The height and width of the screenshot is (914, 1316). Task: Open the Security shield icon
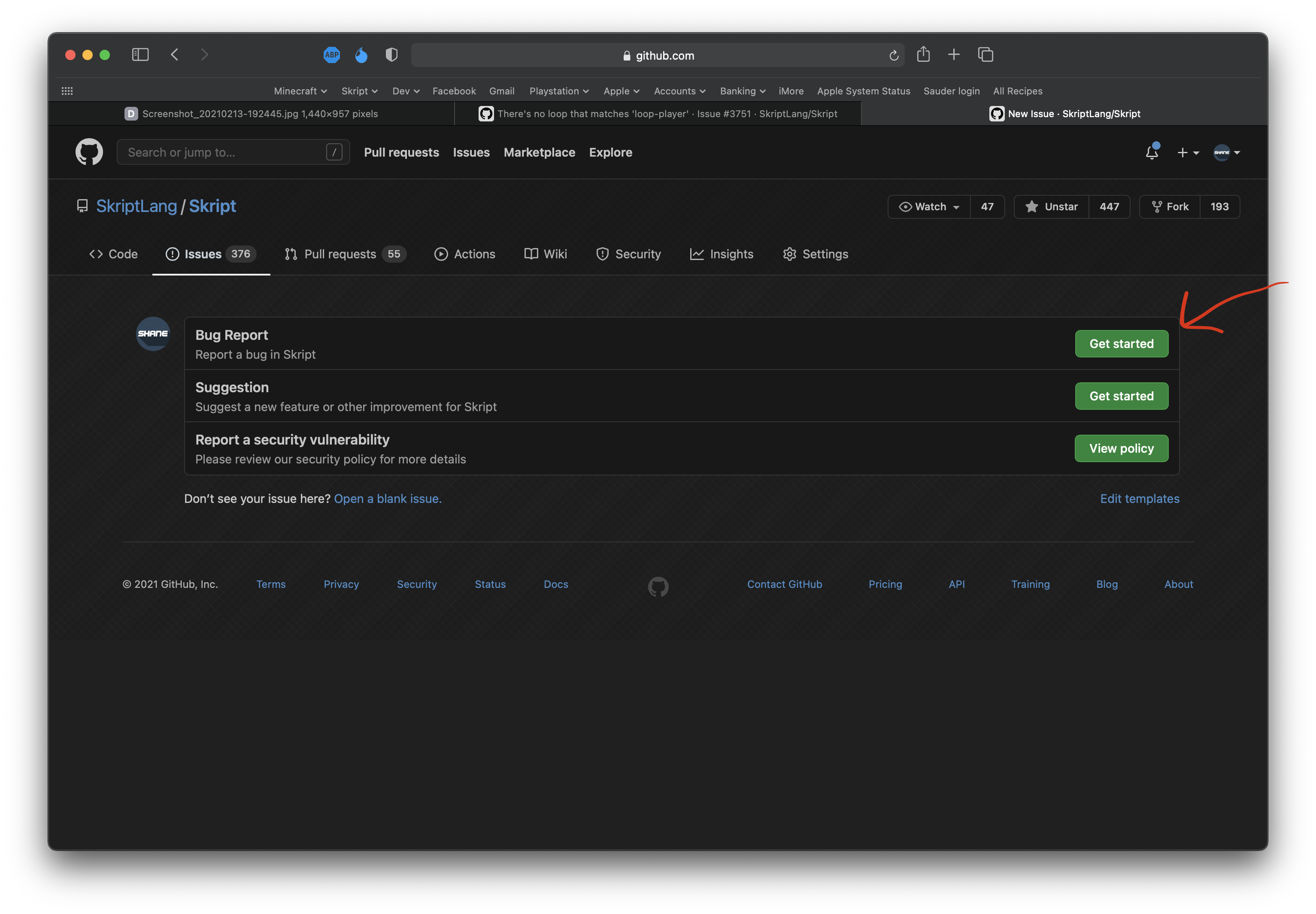(603, 254)
